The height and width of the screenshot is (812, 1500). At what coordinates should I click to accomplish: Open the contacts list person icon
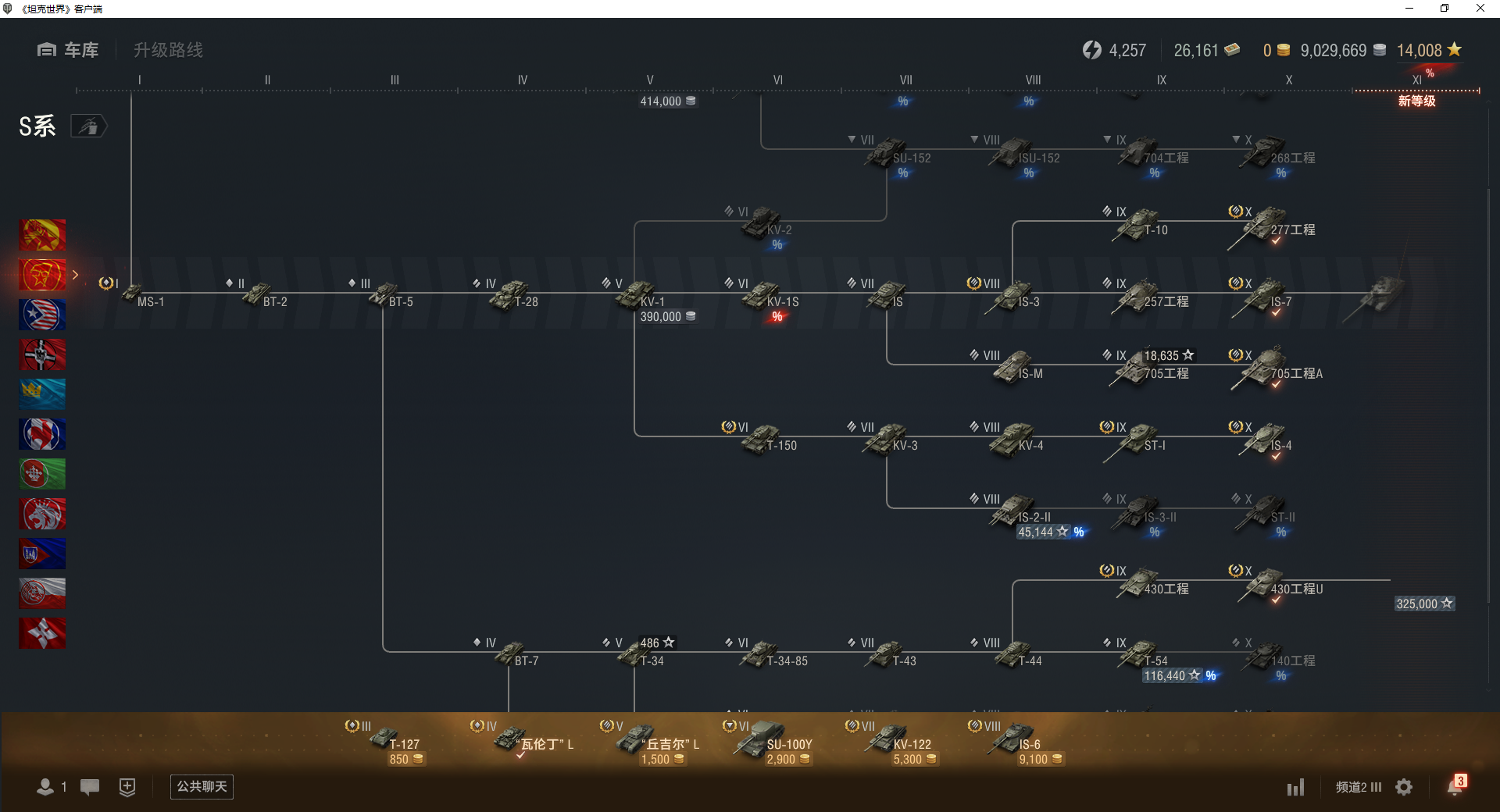pyautogui.click(x=45, y=787)
